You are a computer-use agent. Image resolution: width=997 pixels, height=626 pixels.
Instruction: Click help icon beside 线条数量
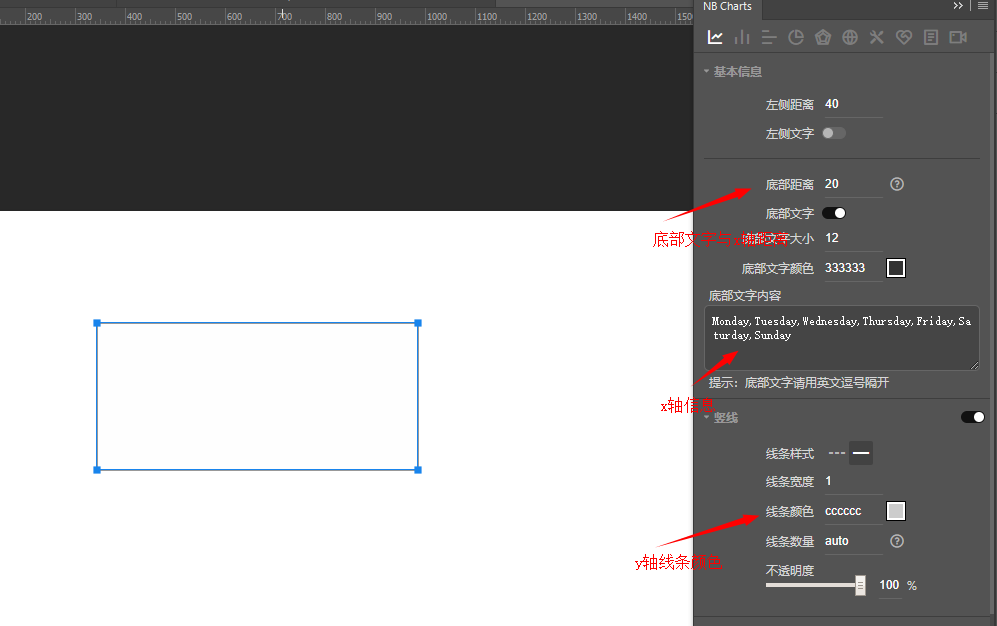coord(897,541)
